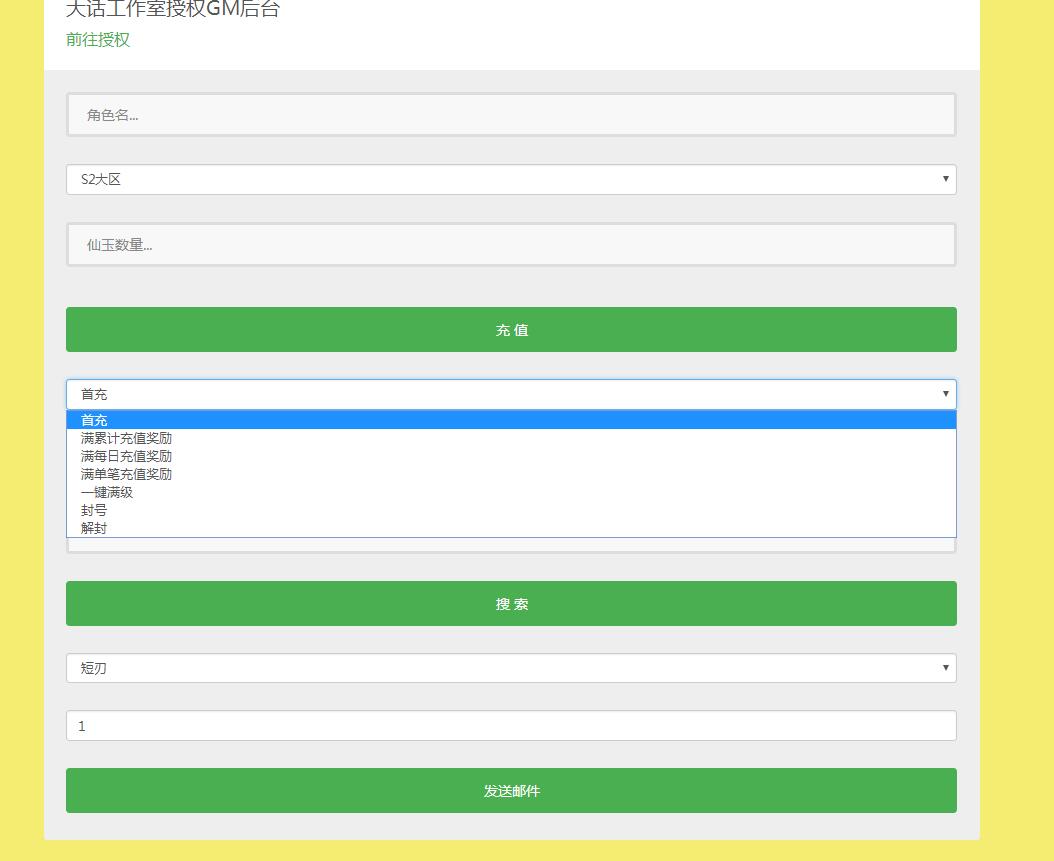This screenshot has height=861, width=1054.
Task: Click the input field hidden behind dropdown list
Action: pyautogui.click(x=511, y=545)
